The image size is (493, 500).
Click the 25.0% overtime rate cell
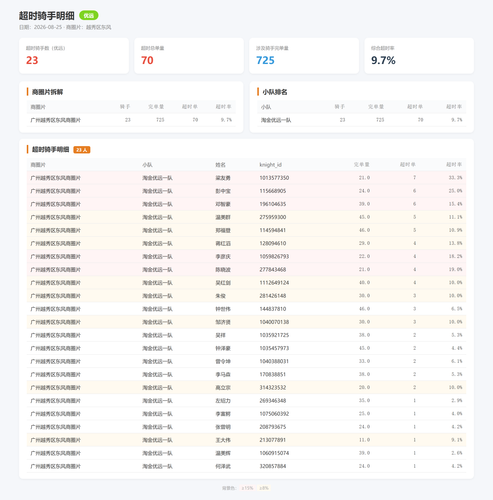tap(455, 191)
